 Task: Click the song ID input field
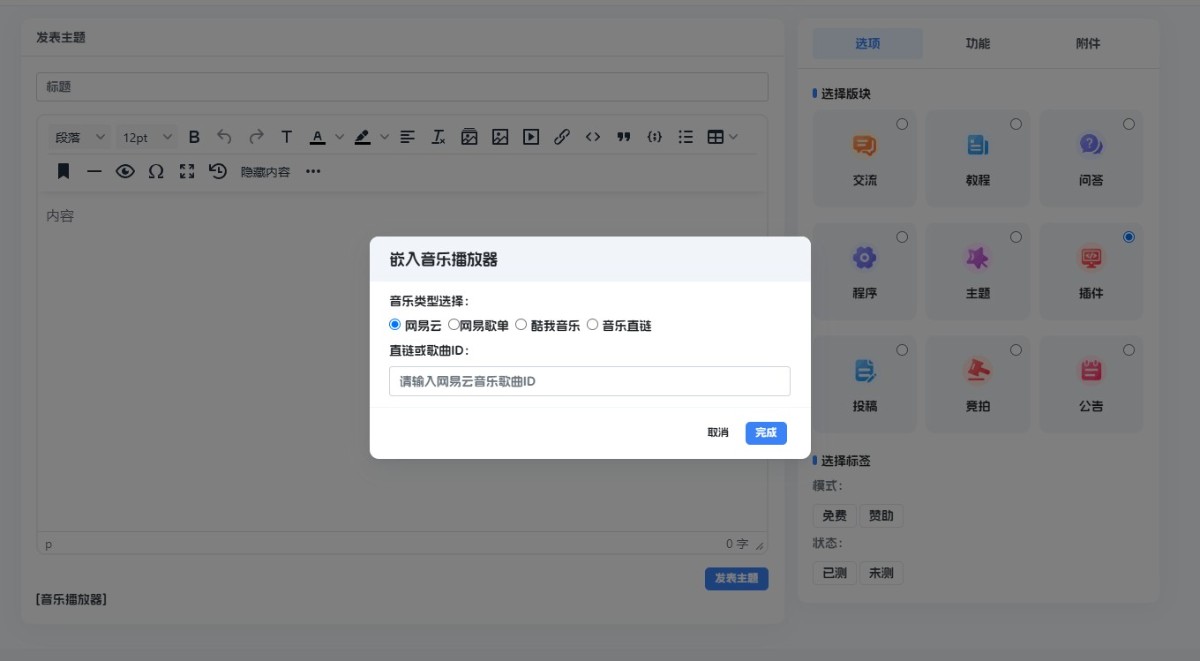pos(589,381)
